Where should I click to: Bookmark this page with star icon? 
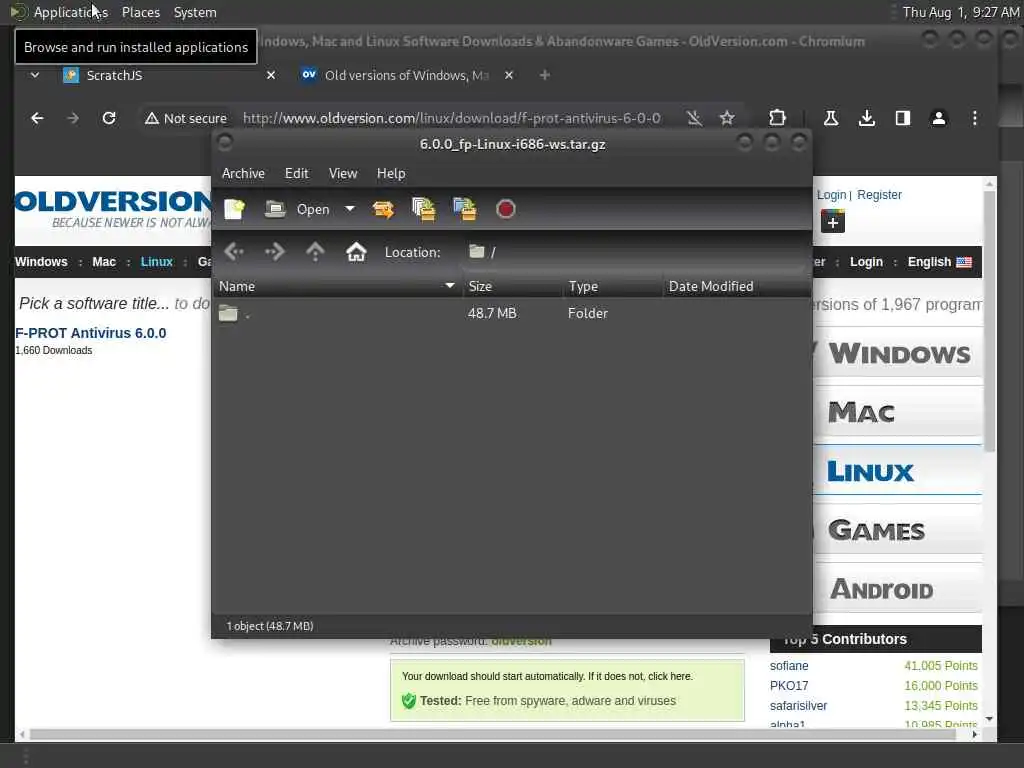[727, 118]
